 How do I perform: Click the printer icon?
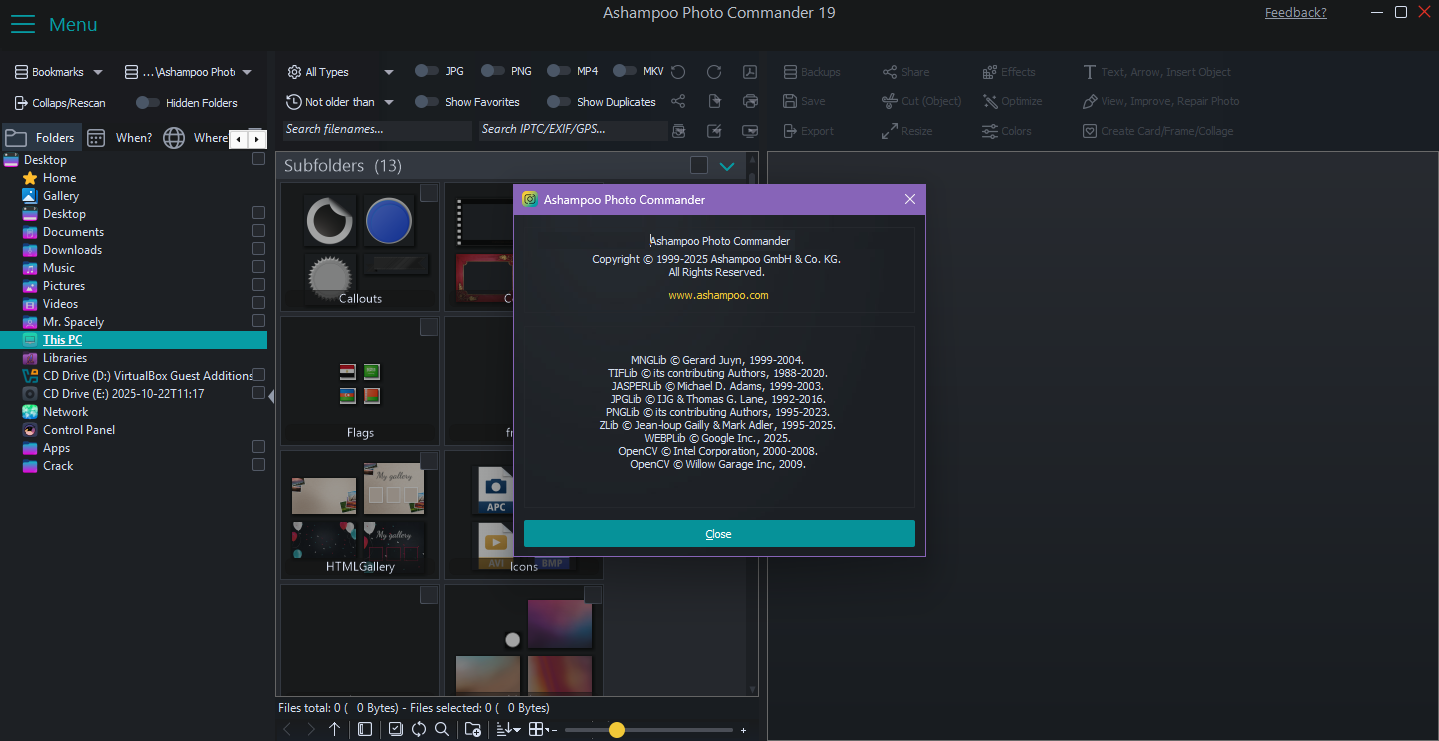pos(750,101)
